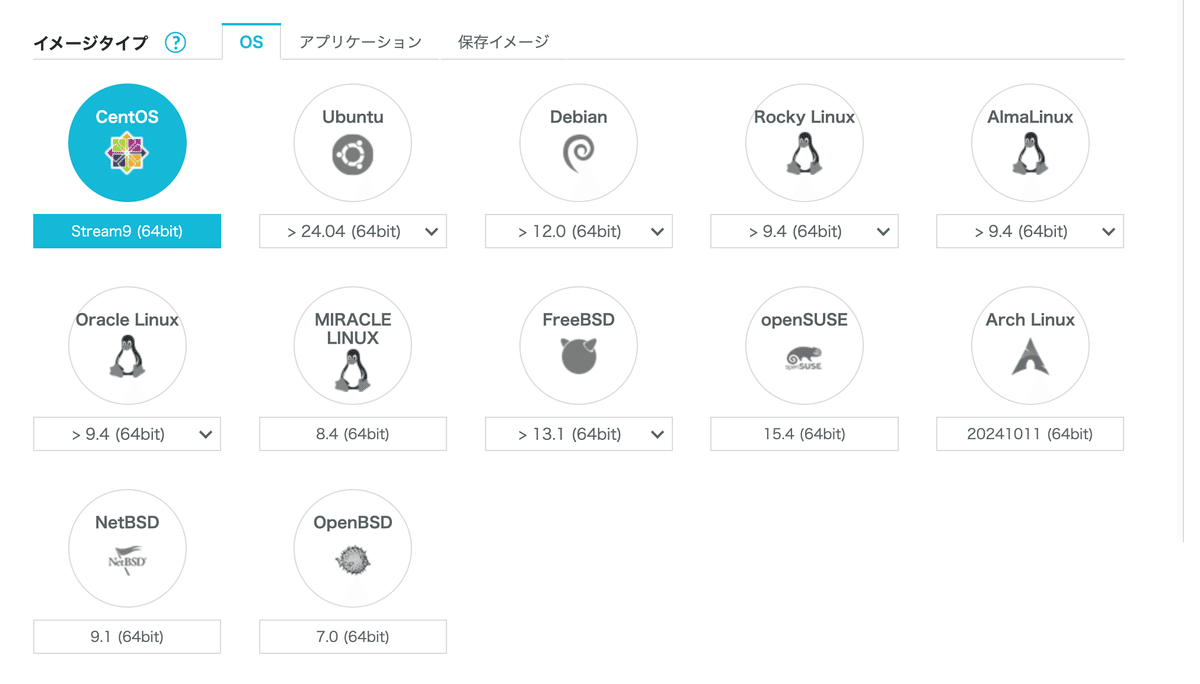Expand Rocky Linux 9.4 version dropdown
This screenshot has width=1200, height=684.
[805, 231]
